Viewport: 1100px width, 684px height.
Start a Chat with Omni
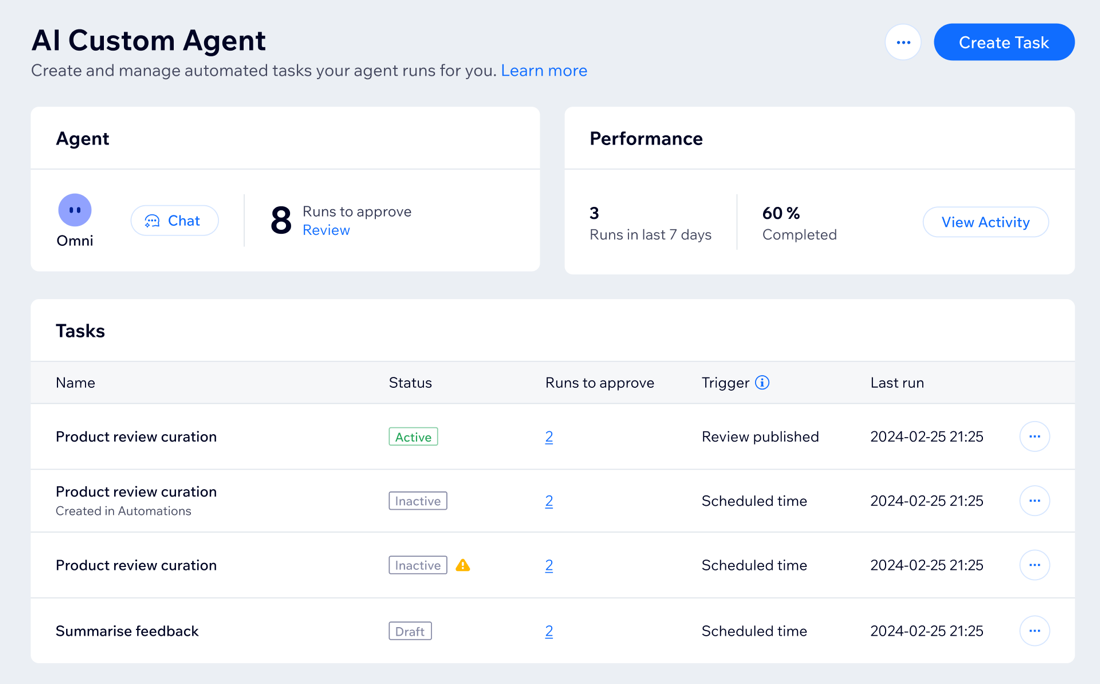pos(174,220)
